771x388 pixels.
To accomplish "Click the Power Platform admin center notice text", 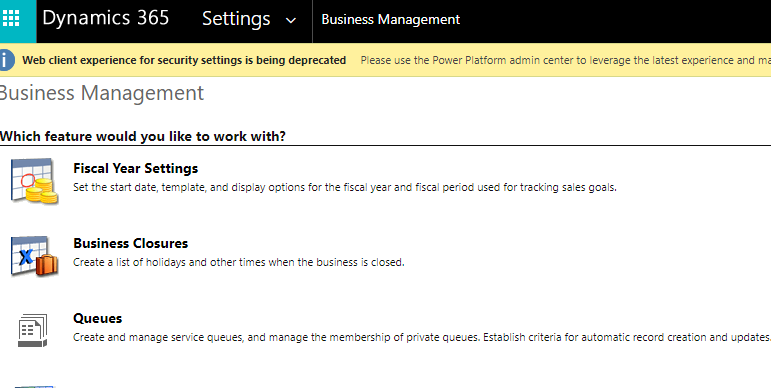I will (x=565, y=60).
